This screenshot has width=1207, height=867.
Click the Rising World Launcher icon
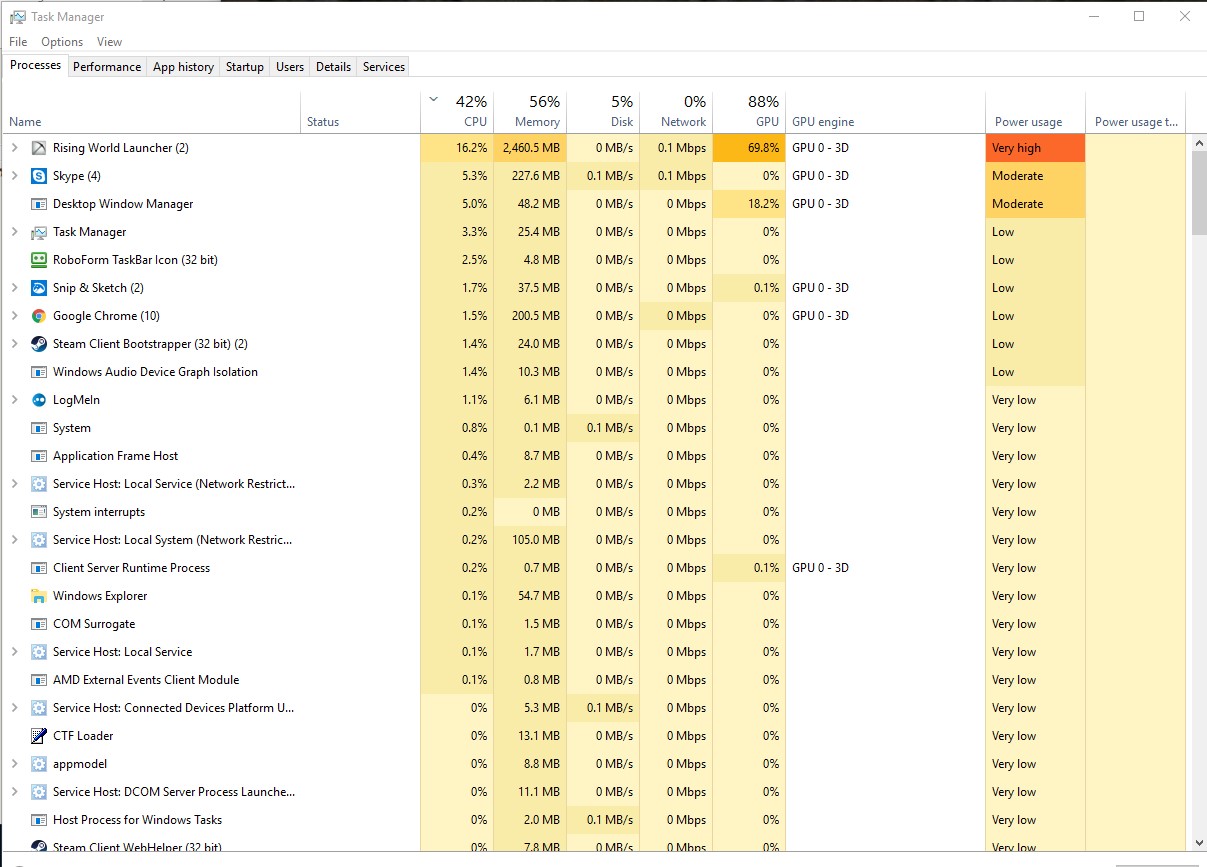tap(38, 148)
